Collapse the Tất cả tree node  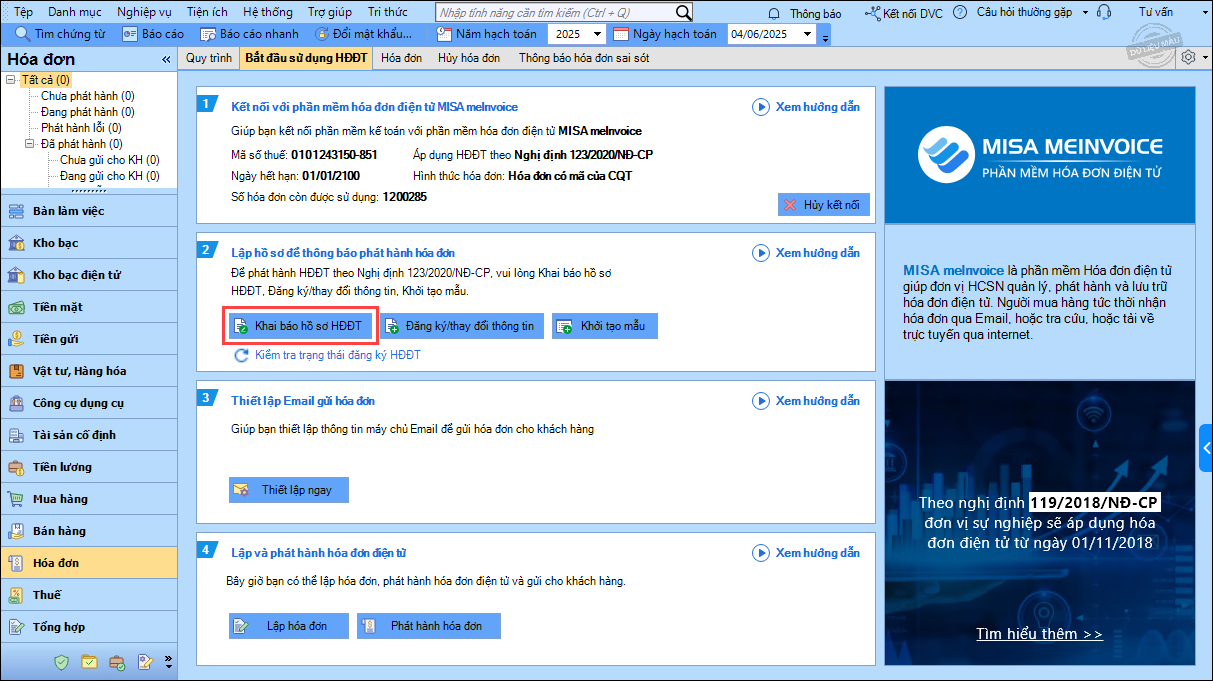coord(11,80)
